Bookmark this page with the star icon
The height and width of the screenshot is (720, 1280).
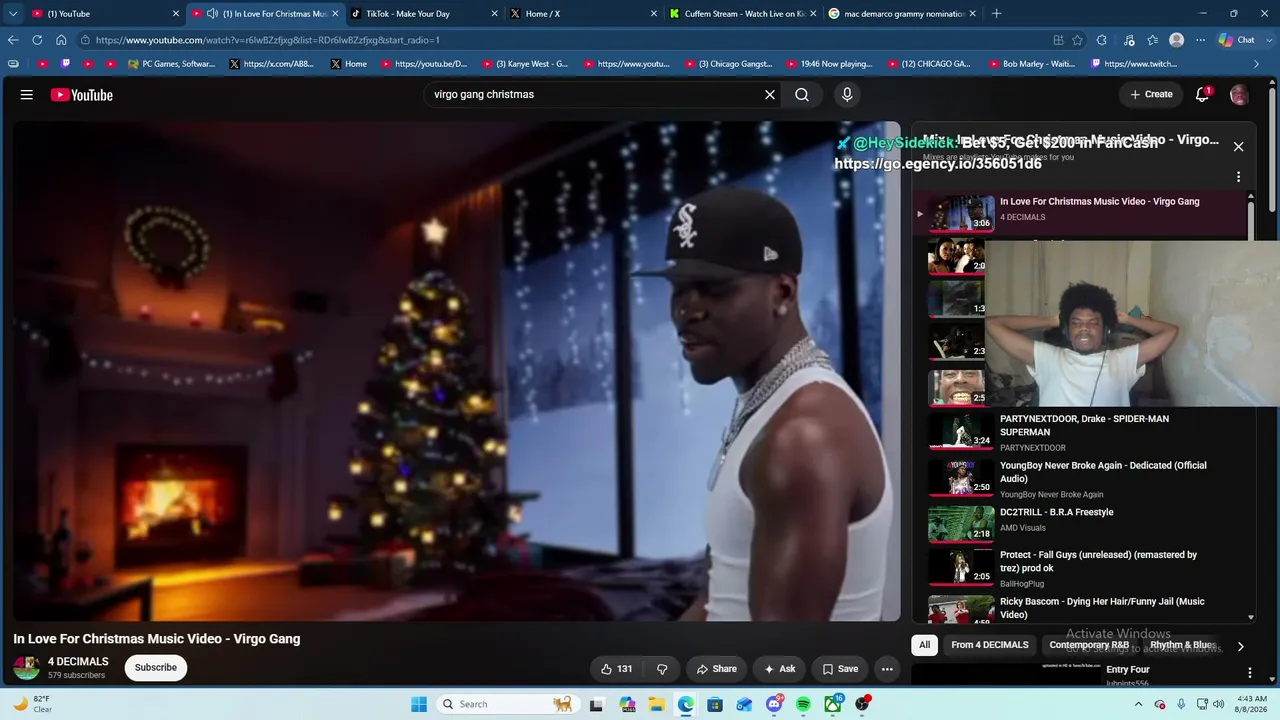(x=1077, y=40)
